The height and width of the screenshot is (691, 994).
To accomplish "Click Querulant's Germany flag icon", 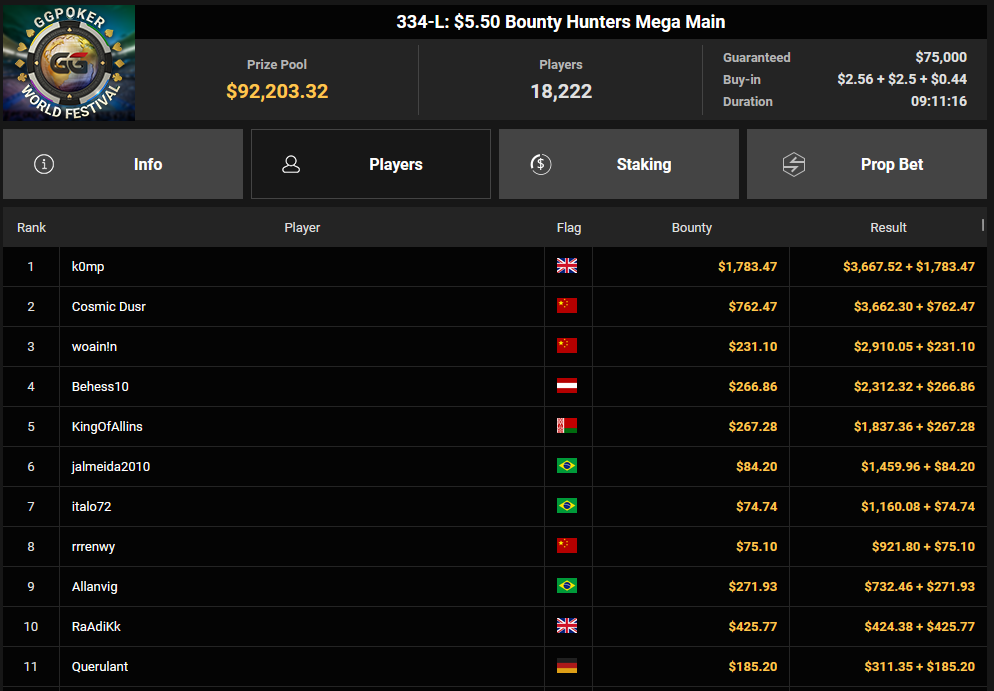I will click(x=567, y=666).
